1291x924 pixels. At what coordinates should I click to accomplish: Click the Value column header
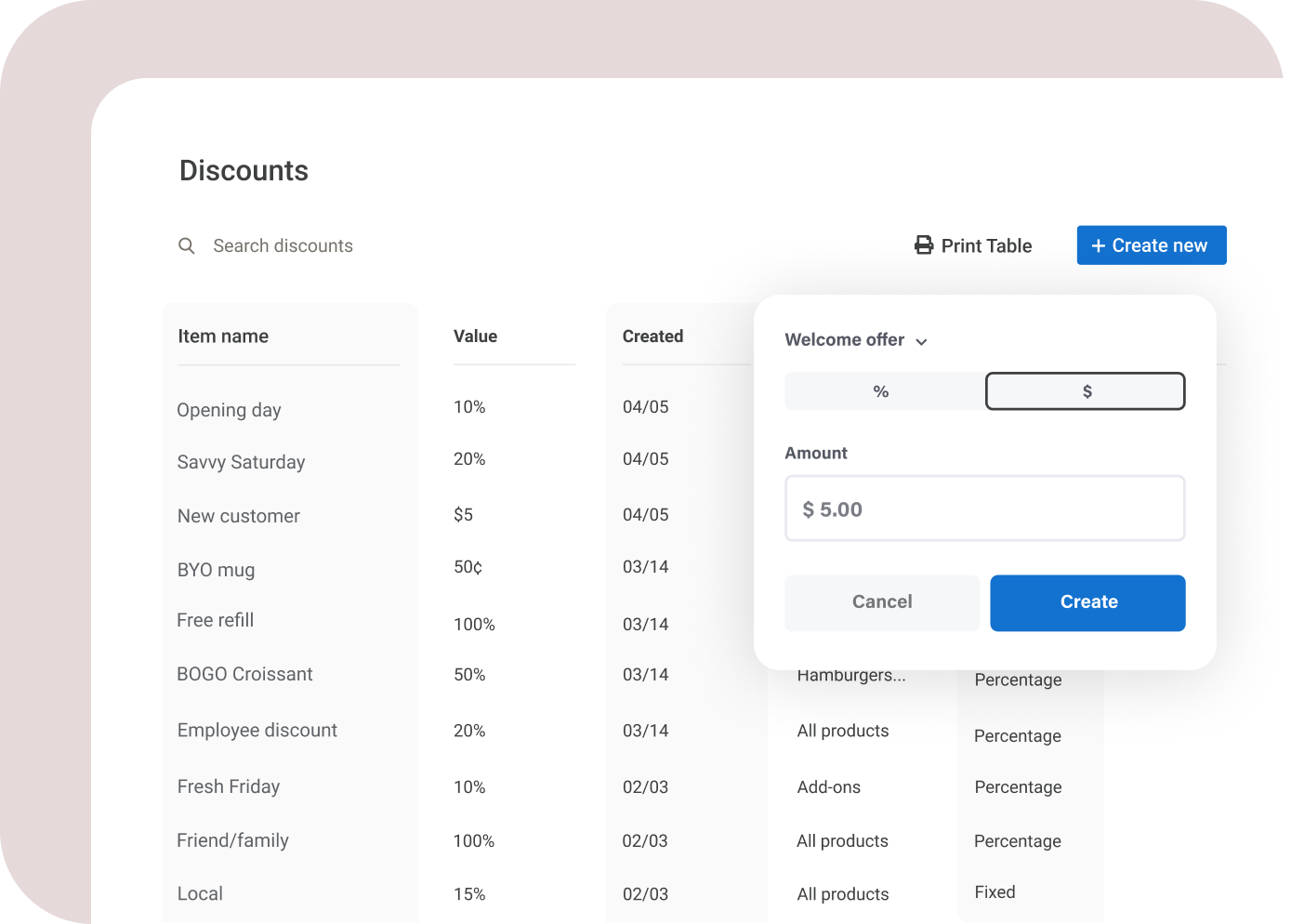click(475, 336)
